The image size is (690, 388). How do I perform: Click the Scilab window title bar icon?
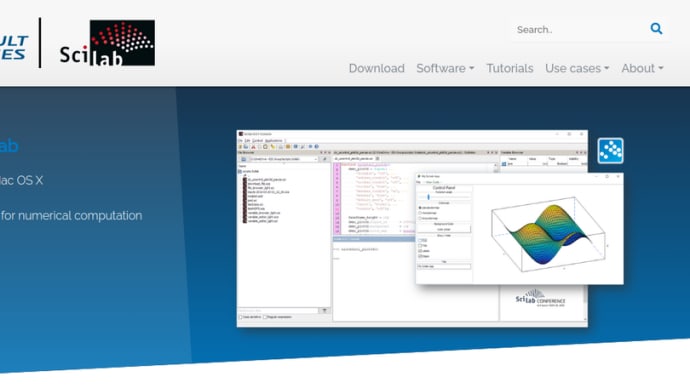241,134
